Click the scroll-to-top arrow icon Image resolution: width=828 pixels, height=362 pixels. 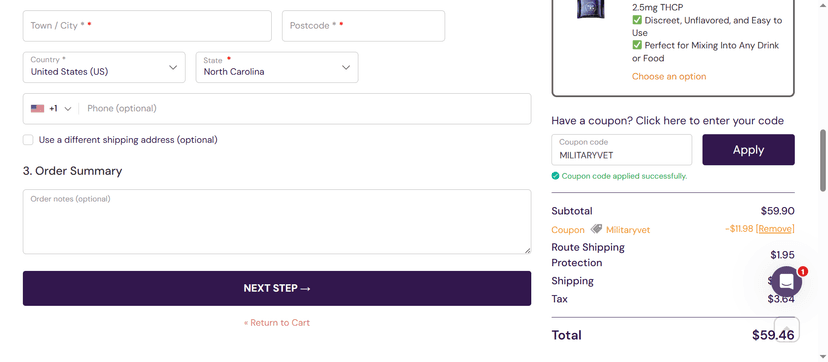point(787,330)
